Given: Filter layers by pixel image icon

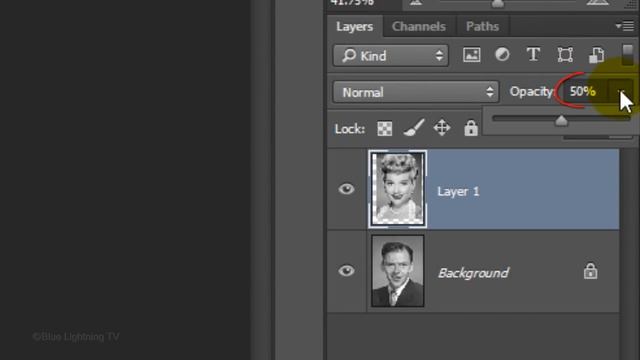Looking at the screenshot, I should coord(471,55).
